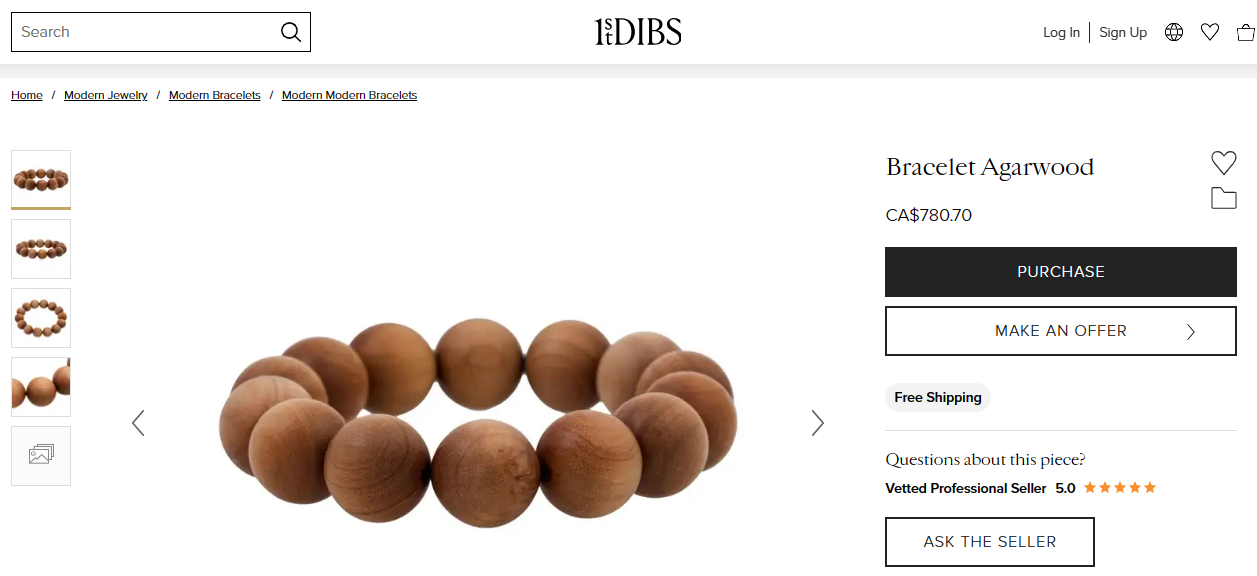Focus the Search input field

click(x=145, y=32)
